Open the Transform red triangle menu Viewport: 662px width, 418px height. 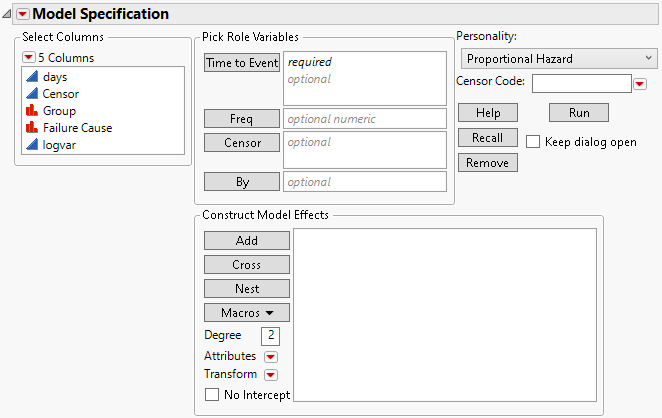[x=270, y=375]
